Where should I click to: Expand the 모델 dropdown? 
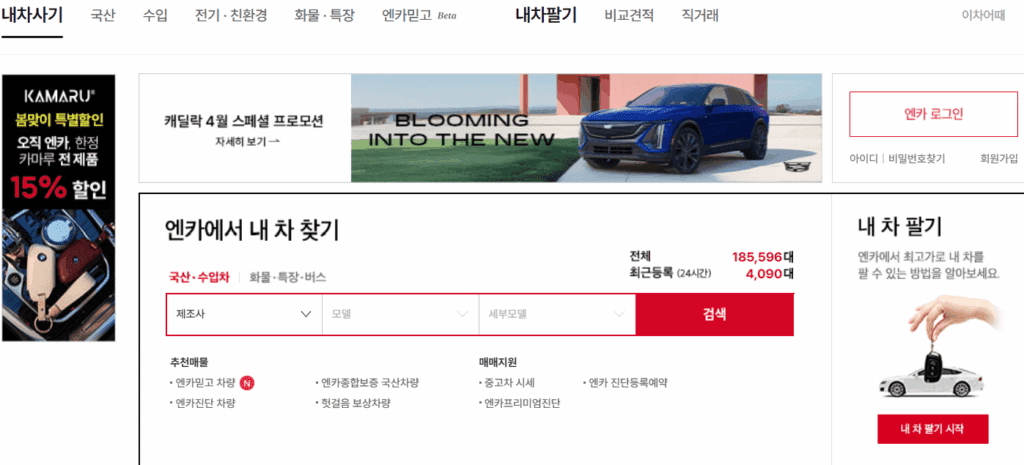coord(400,314)
